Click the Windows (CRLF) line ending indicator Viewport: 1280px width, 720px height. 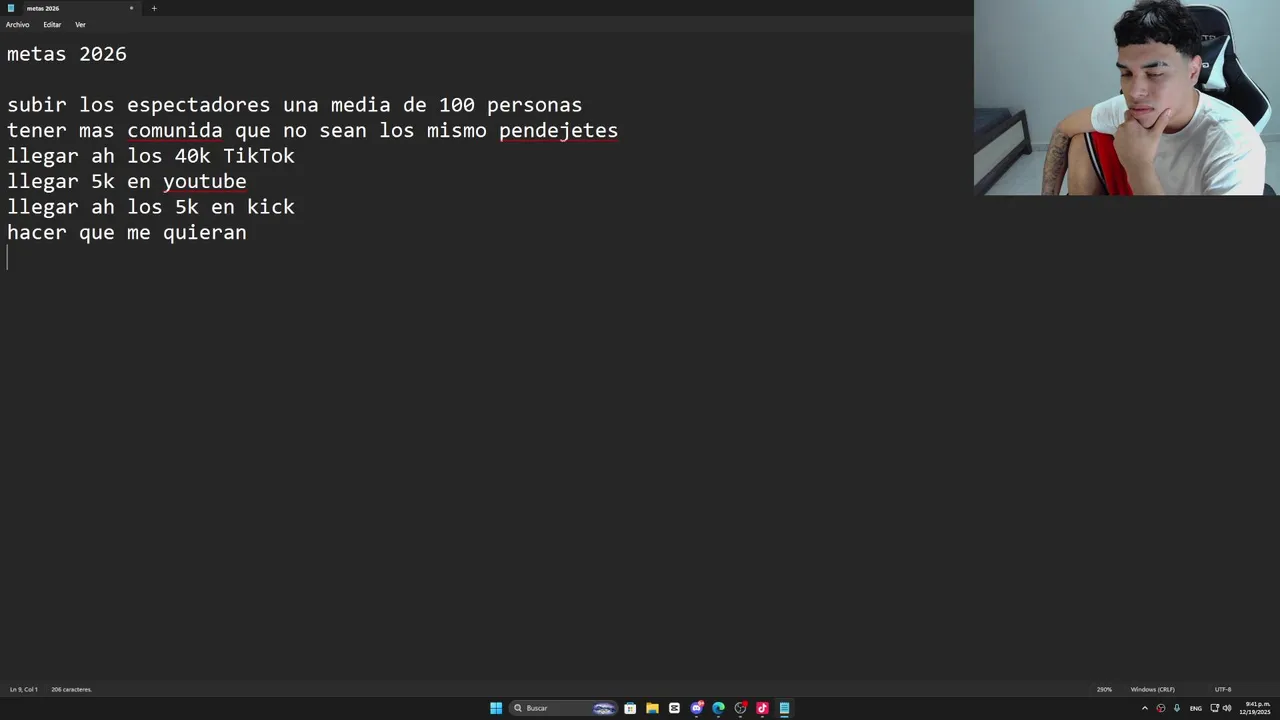pos(1152,689)
